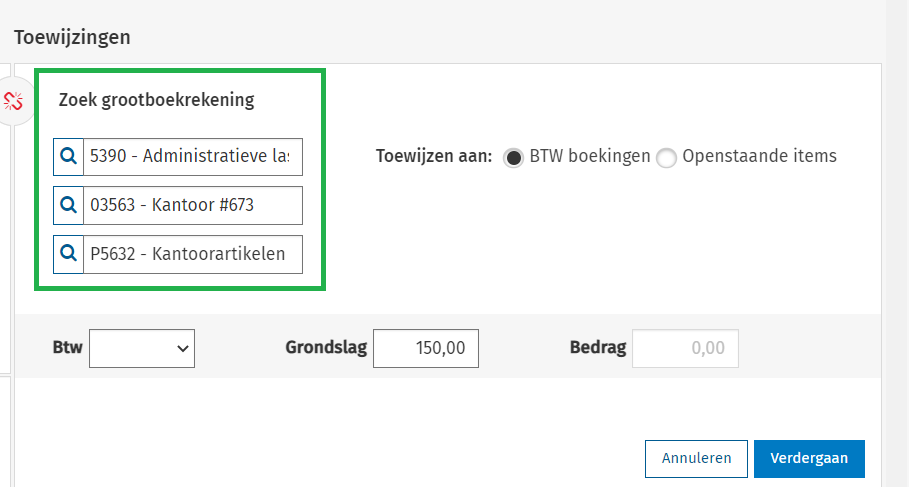Choose the Openstaande items radio button

pyautogui.click(x=666, y=158)
